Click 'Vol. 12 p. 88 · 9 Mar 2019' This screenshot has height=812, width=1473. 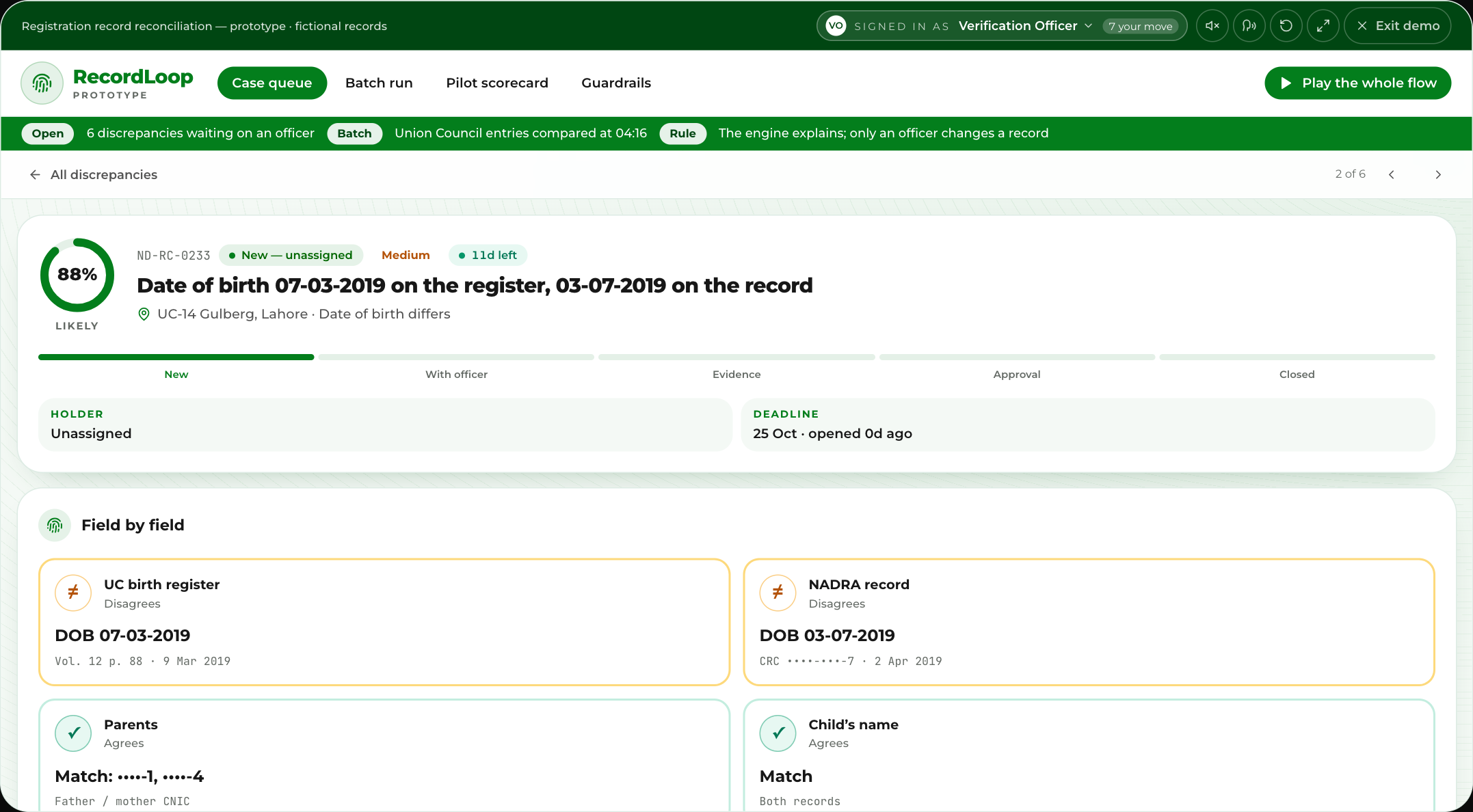(x=142, y=662)
